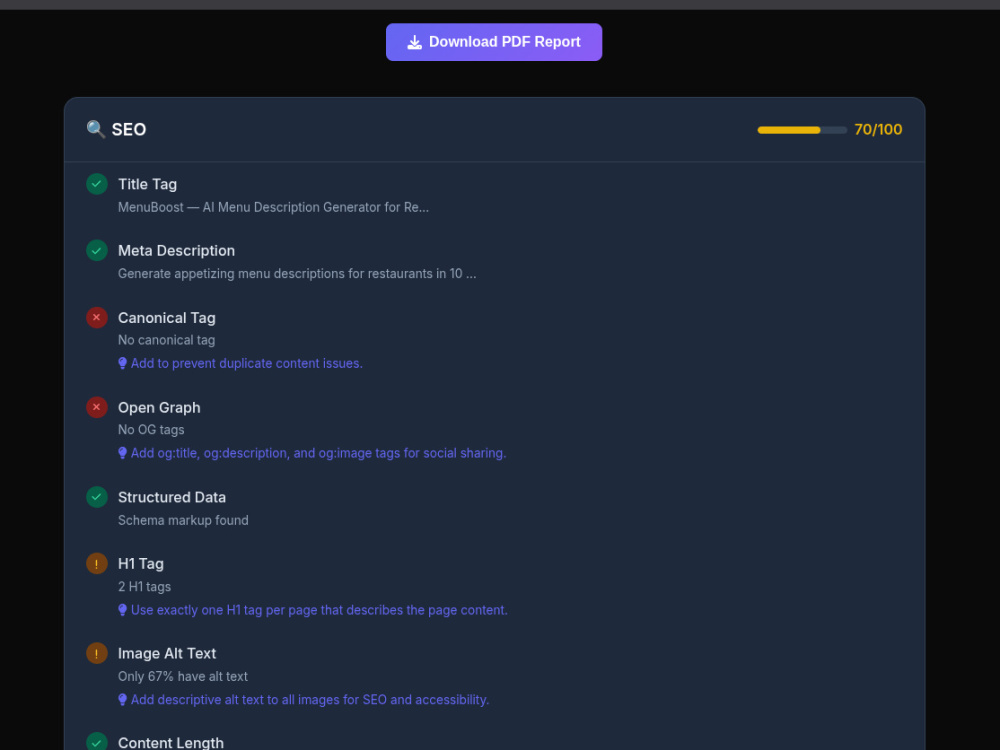Select the SEO section heading
Viewport: 1000px width, 750px height.
point(129,129)
